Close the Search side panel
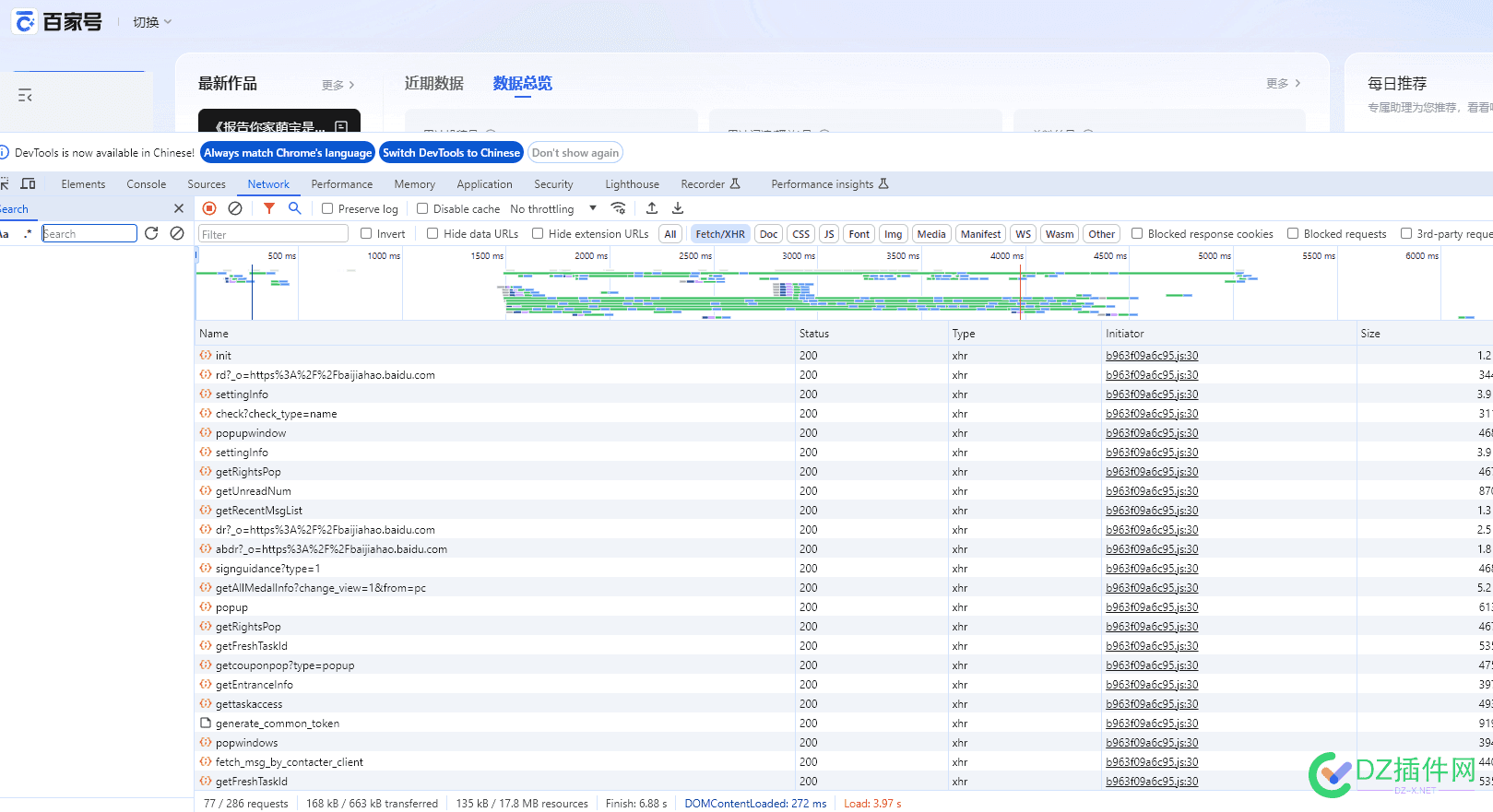Image resolution: width=1493 pixels, height=812 pixels. (x=179, y=208)
